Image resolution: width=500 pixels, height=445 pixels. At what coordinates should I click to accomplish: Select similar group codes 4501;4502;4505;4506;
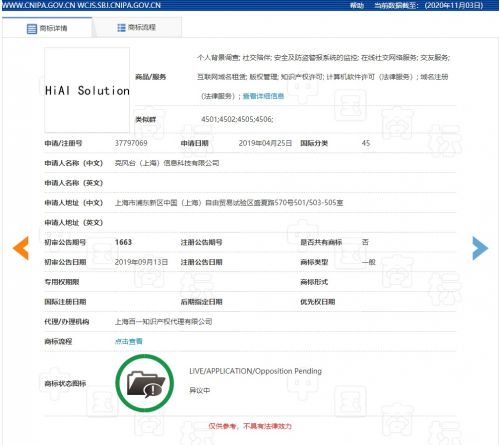click(237, 119)
